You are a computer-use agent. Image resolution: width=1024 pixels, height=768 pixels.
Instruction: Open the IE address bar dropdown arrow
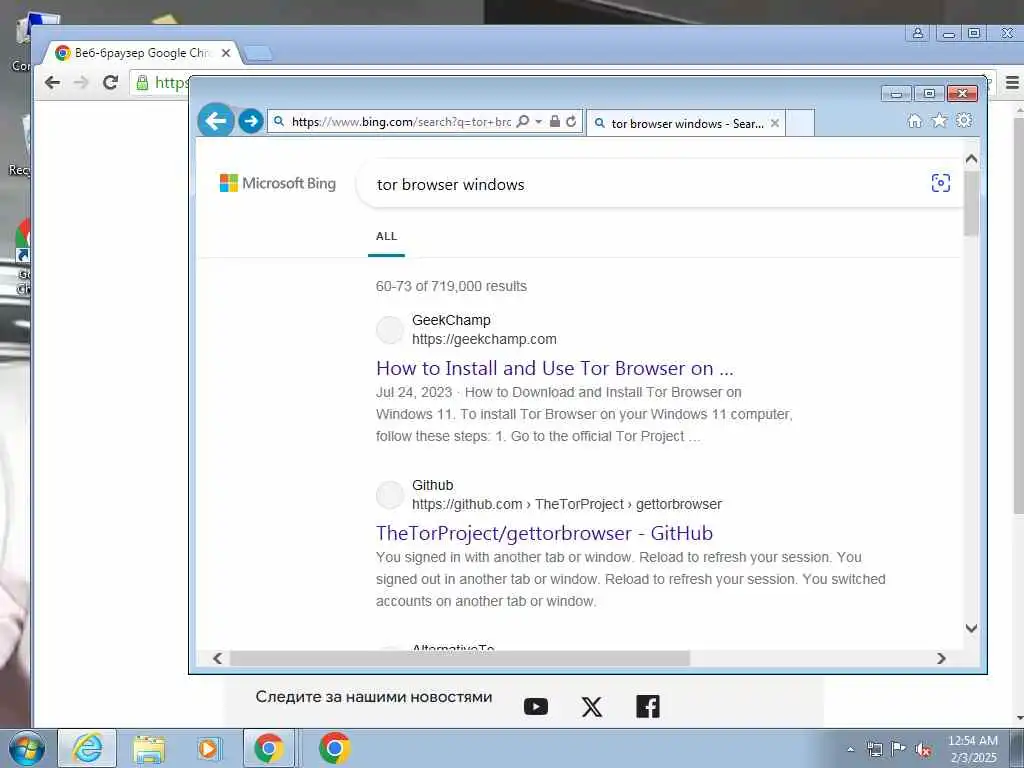(x=538, y=121)
